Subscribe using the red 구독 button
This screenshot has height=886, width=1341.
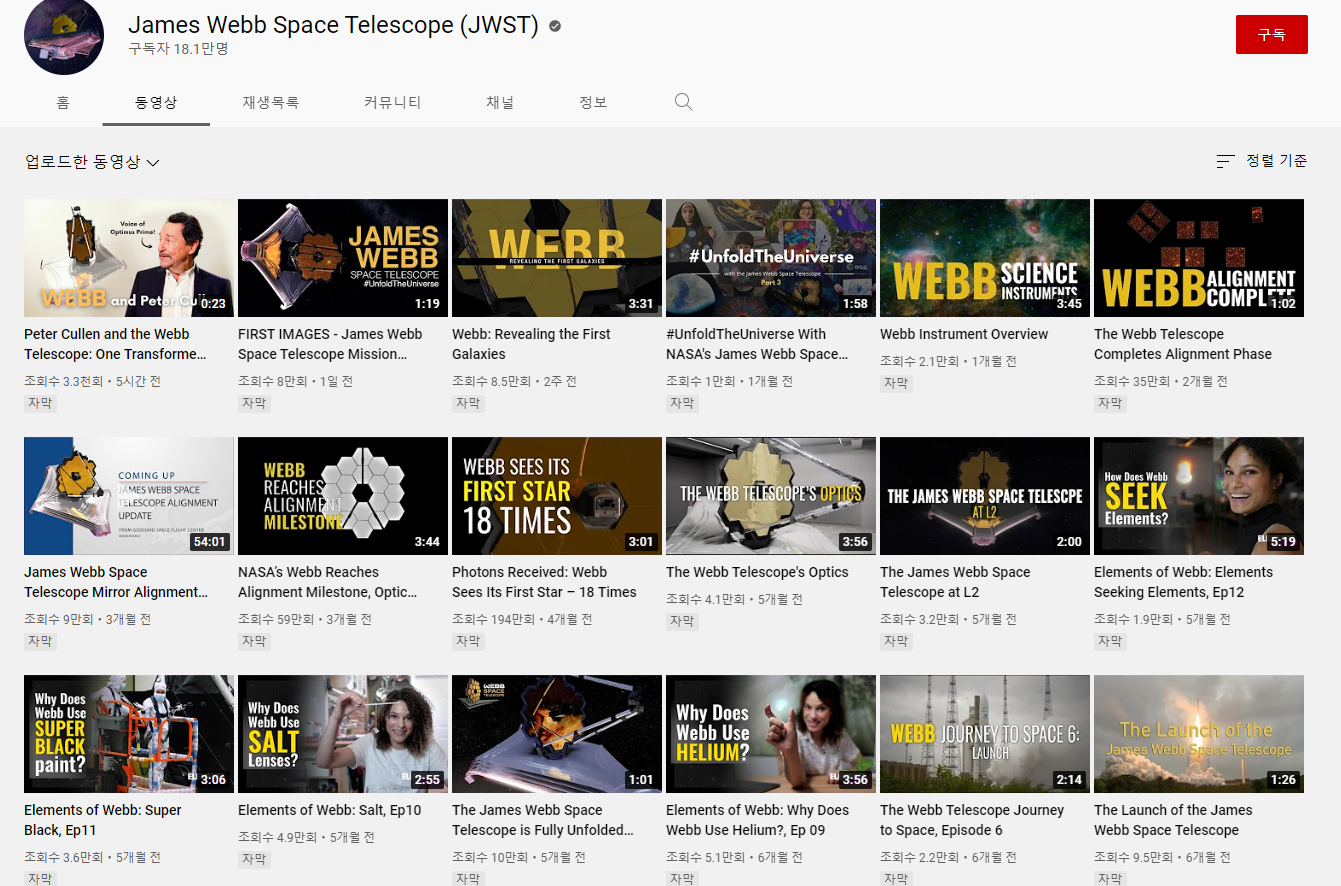tap(1271, 35)
